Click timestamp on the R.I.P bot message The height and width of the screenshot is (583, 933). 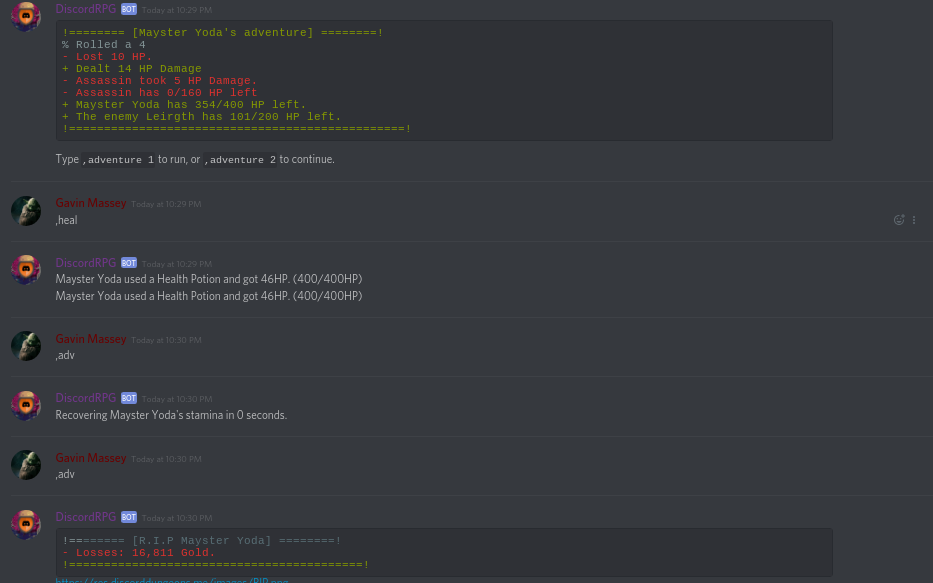point(177,518)
